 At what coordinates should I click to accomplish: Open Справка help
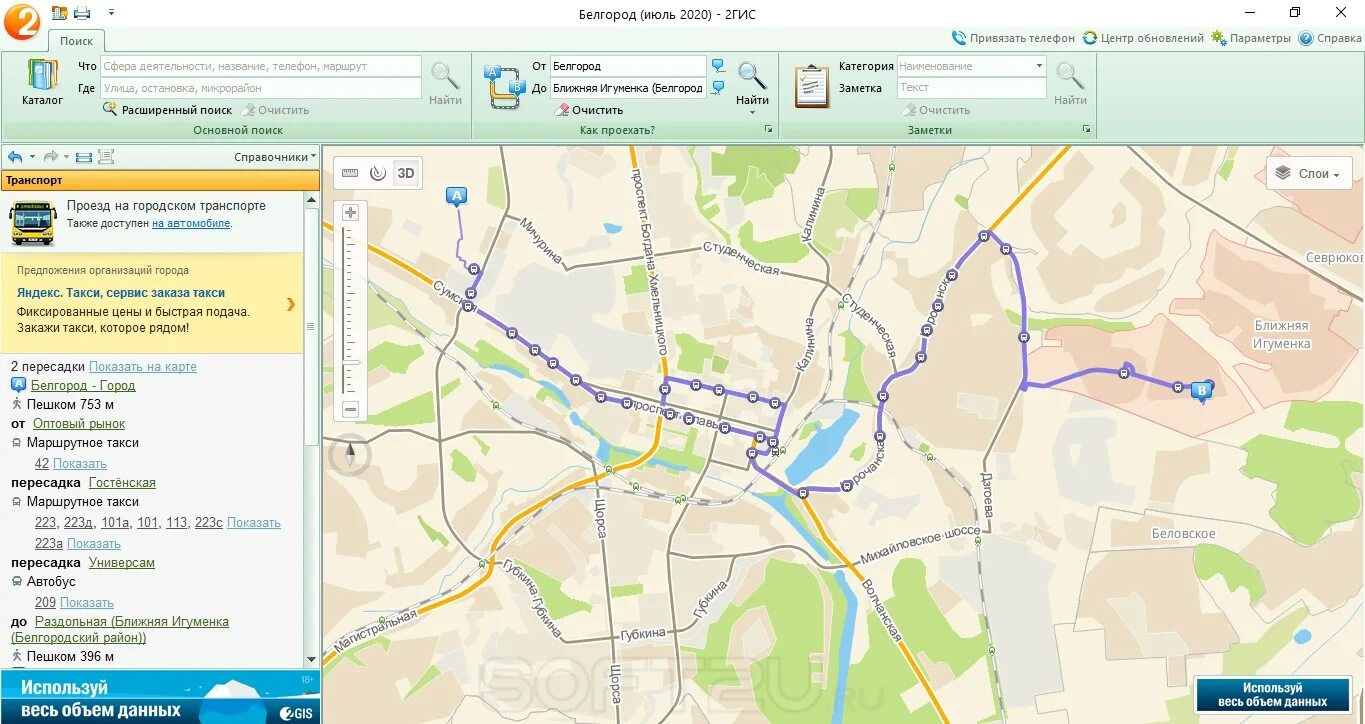[1330, 38]
